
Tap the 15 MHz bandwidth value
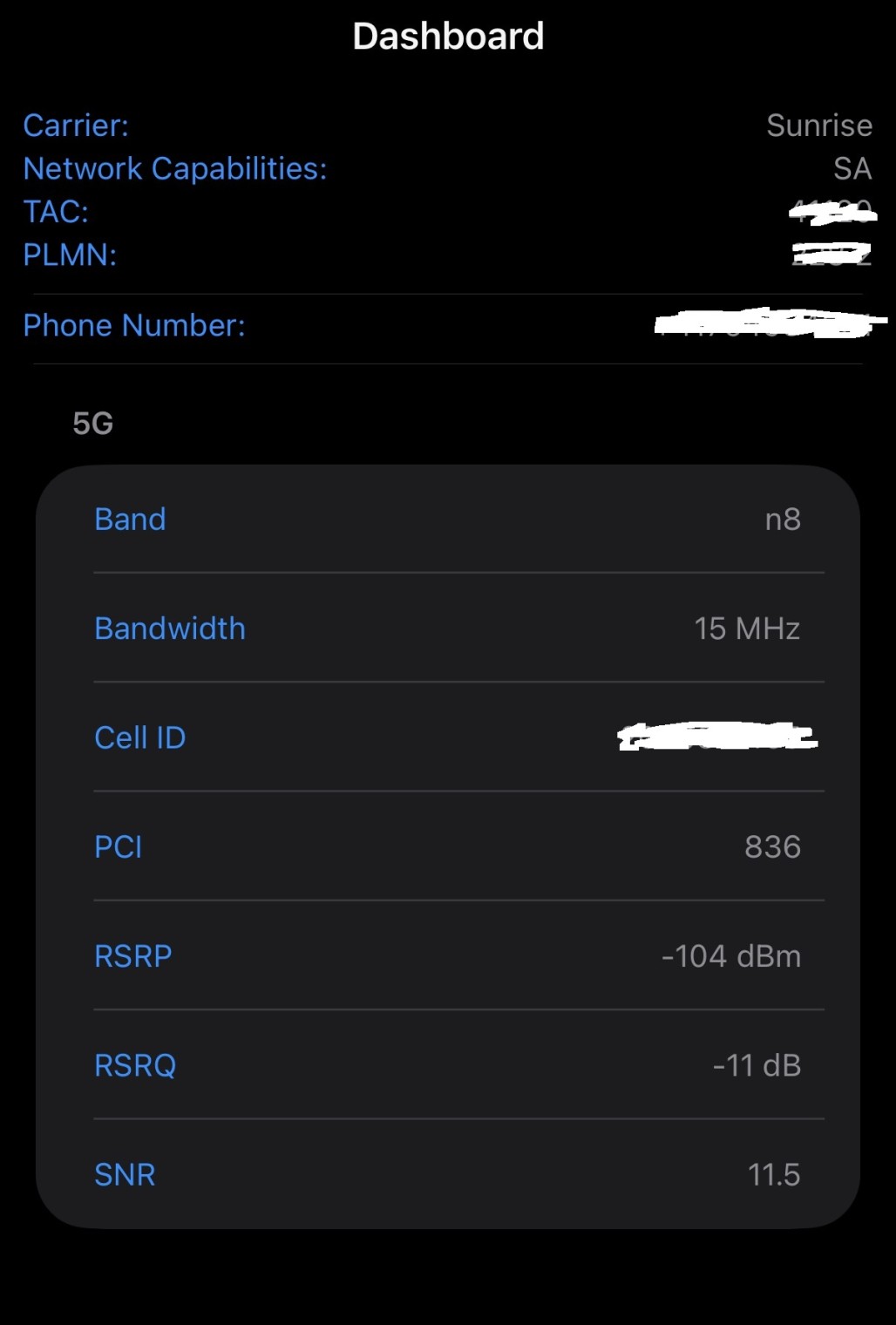coord(746,629)
